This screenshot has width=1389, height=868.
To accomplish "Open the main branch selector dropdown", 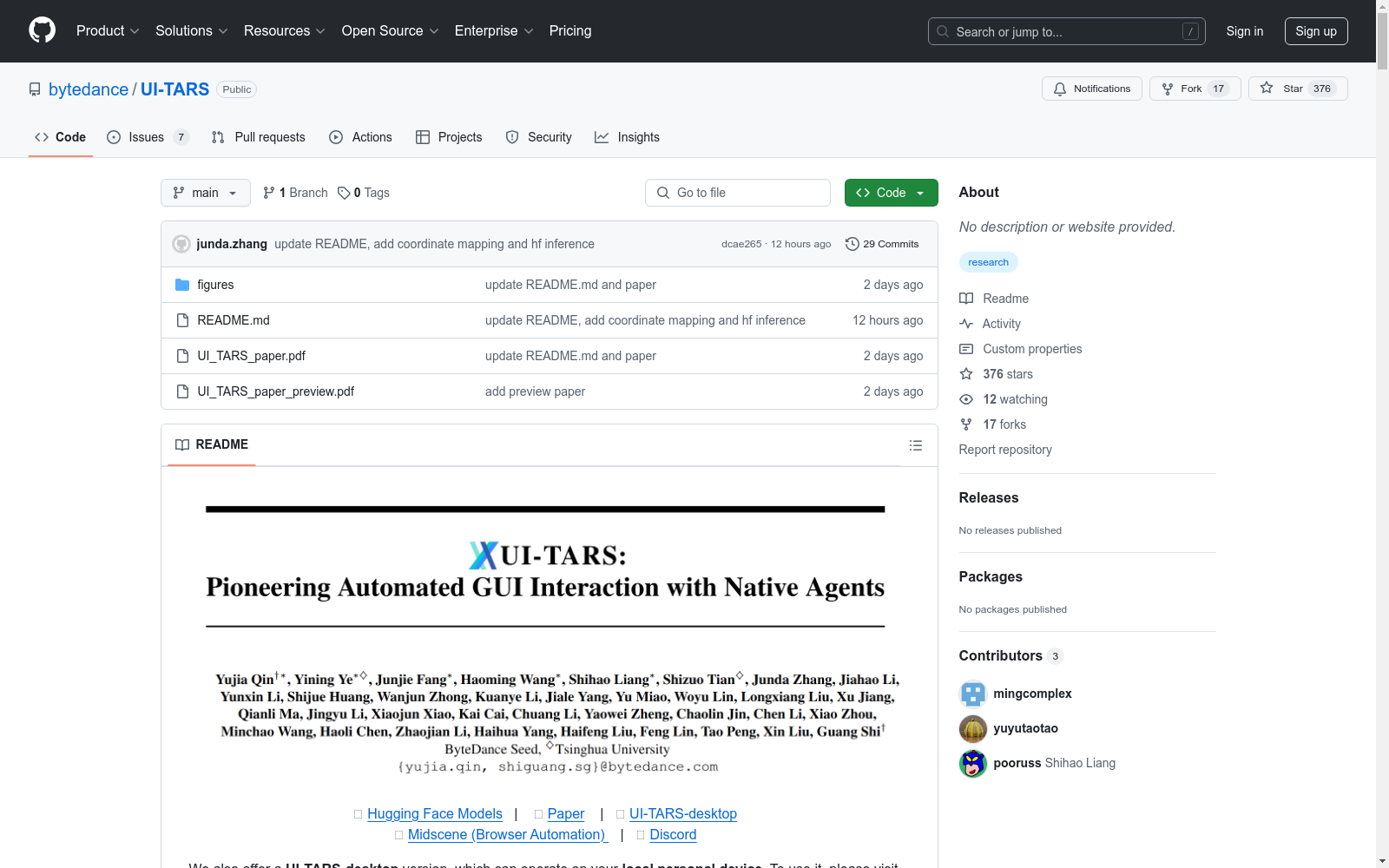I will pyautogui.click(x=206, y=193).
